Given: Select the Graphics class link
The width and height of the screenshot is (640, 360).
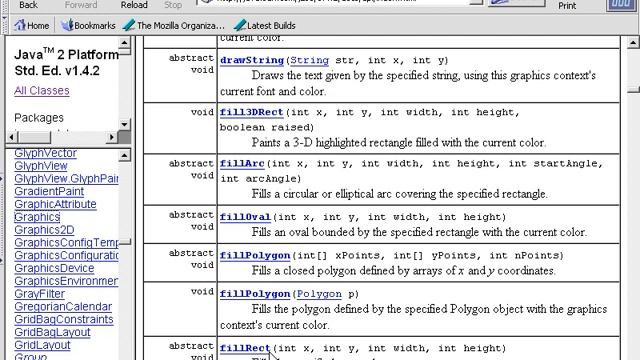Looking at the screenshot, I should (x=37, y=217).
